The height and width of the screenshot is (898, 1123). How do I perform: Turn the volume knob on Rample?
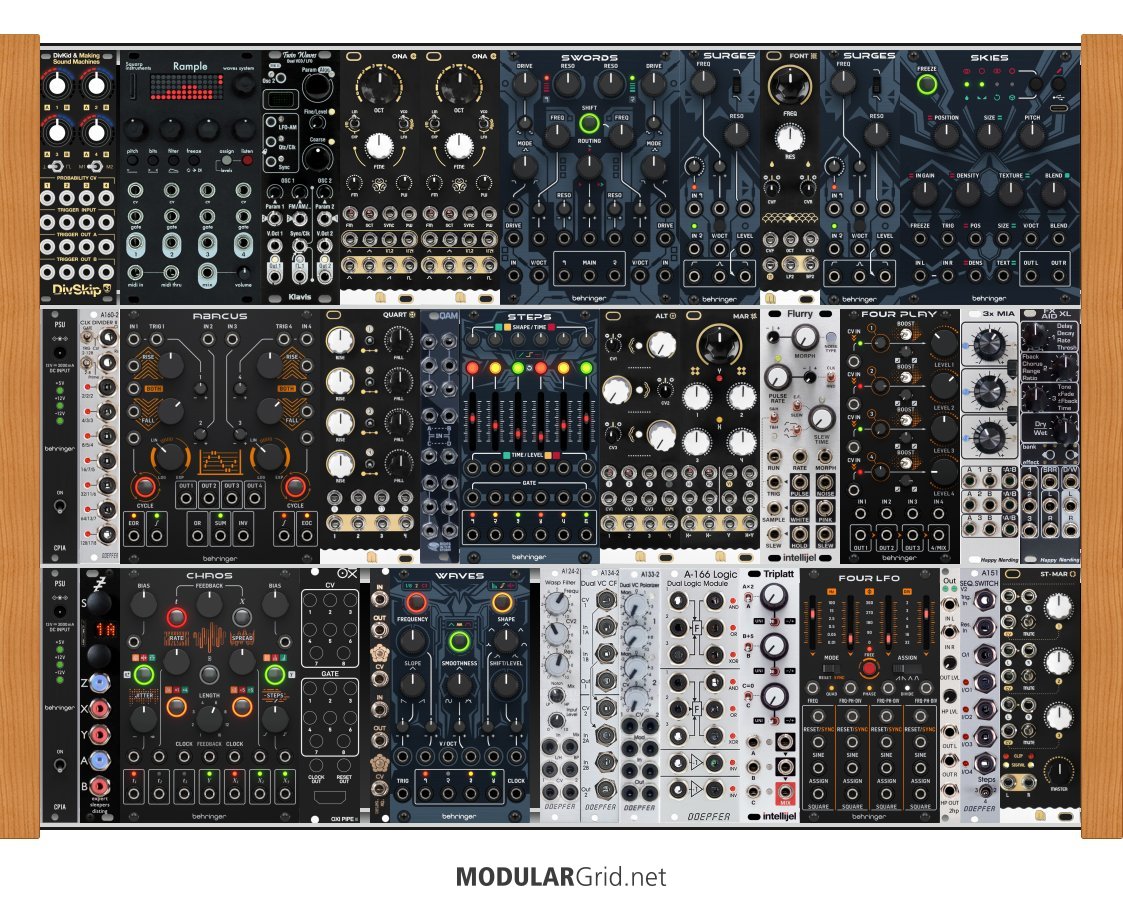tap(243, 274)
